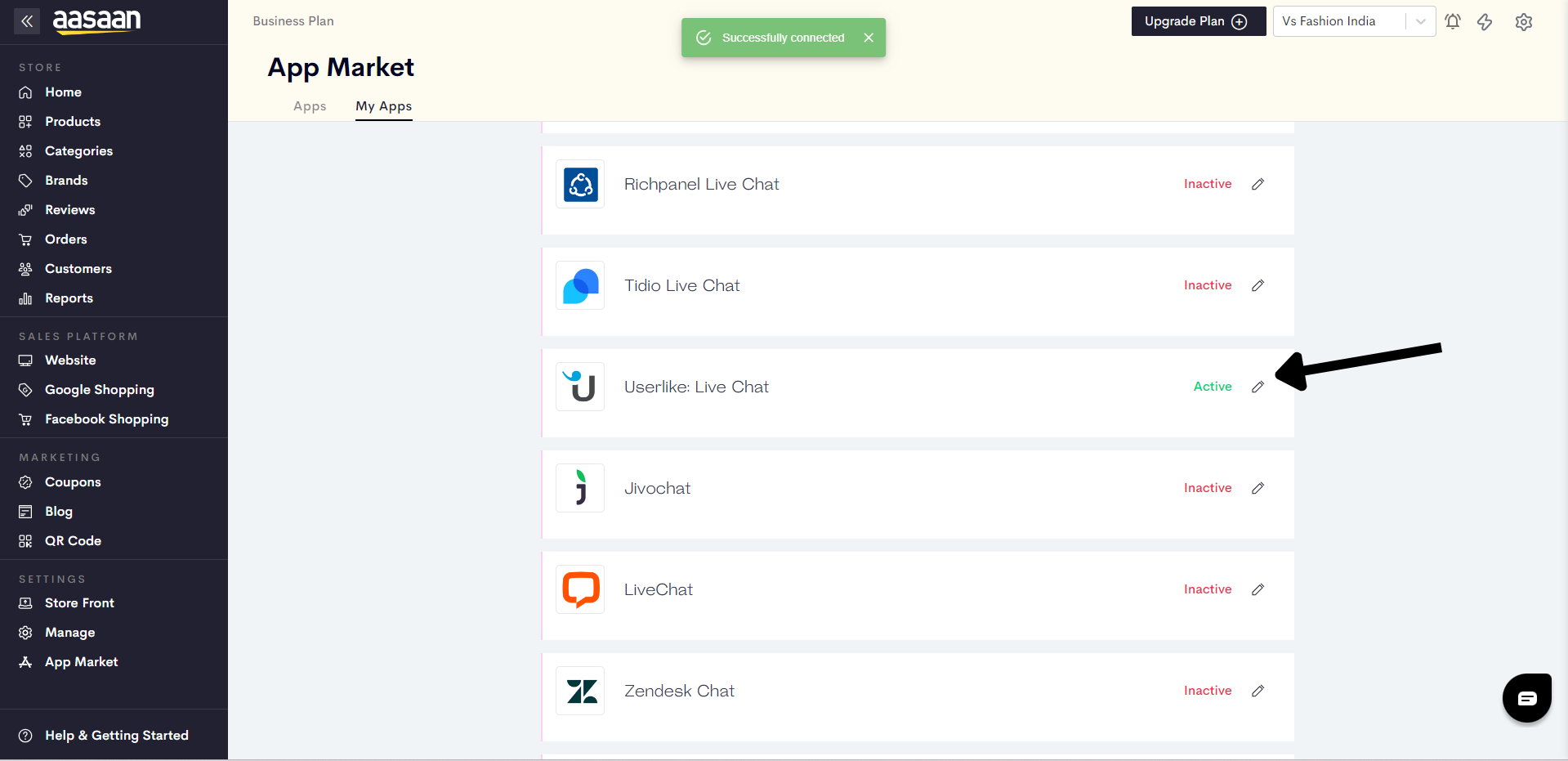Click Inactive status of Richpanel Live Chat

[1208, 184]
